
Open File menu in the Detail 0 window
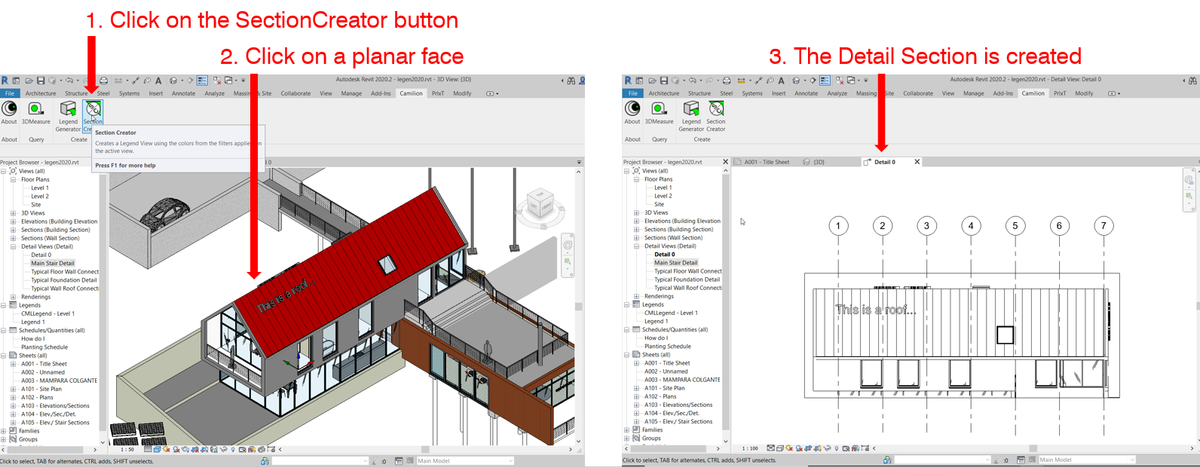(633, 93)
